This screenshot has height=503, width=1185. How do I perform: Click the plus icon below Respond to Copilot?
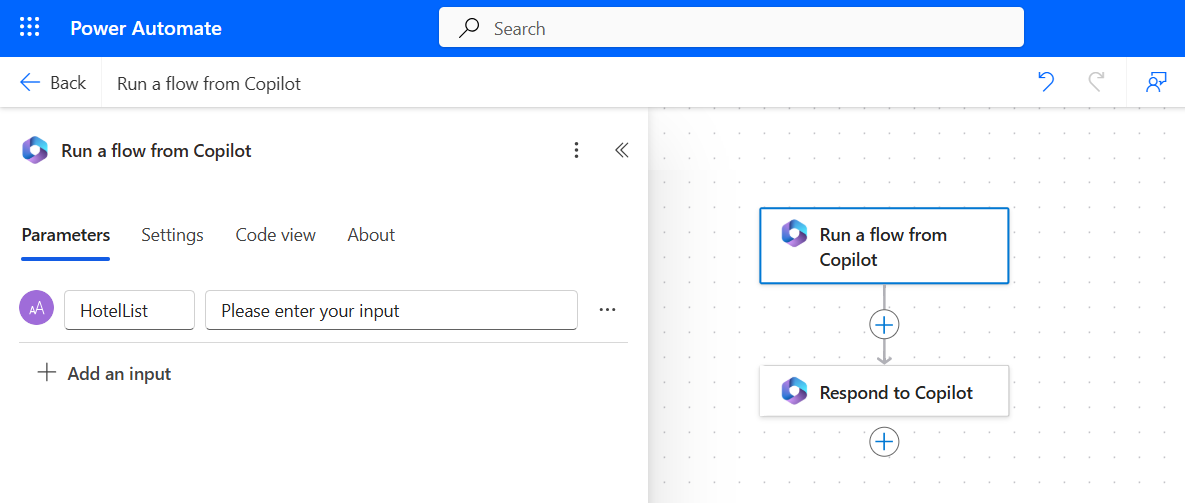[884, 441]
